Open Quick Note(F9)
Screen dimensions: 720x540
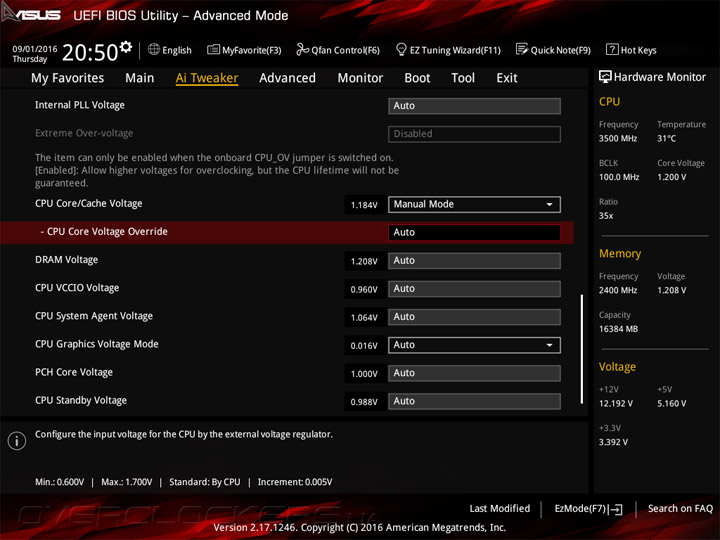tap(553, 50)
